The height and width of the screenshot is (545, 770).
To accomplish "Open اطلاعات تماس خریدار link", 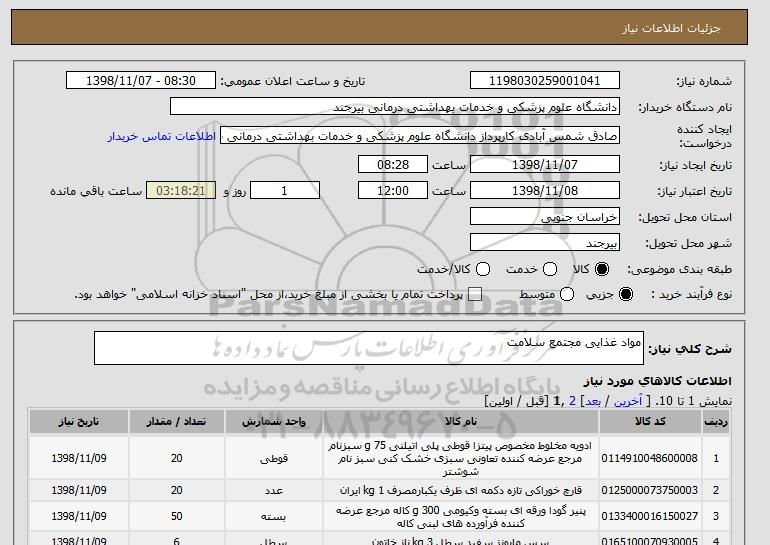I will 162,136.
